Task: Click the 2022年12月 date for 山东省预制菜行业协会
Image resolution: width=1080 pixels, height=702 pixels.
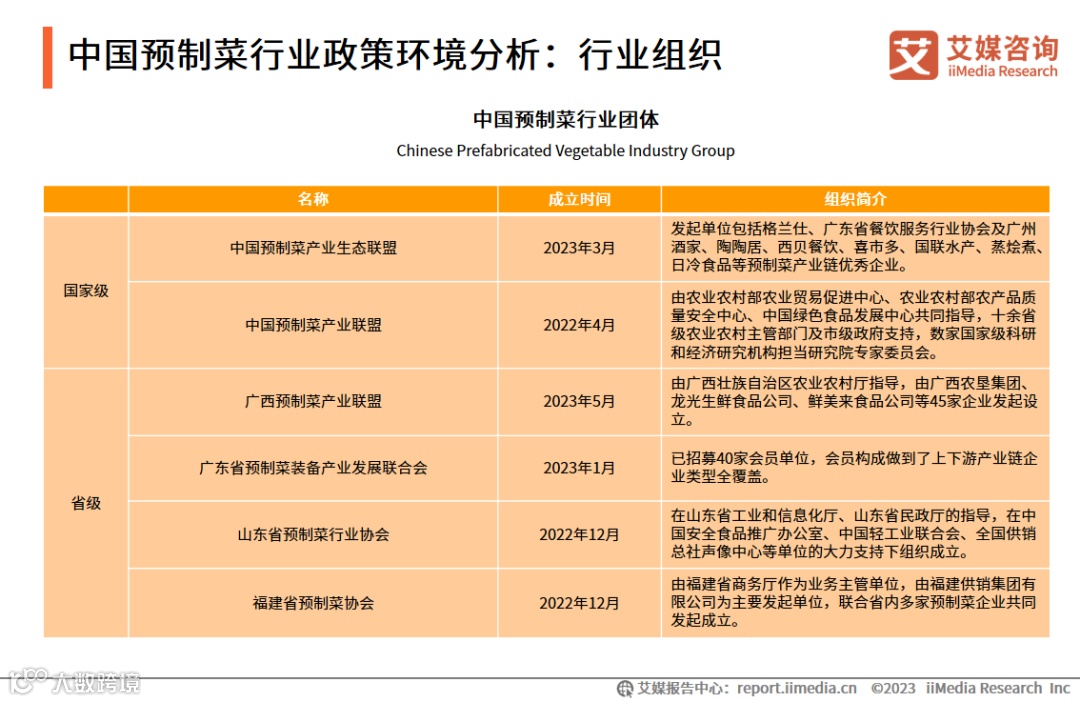Action: [579, 535]
